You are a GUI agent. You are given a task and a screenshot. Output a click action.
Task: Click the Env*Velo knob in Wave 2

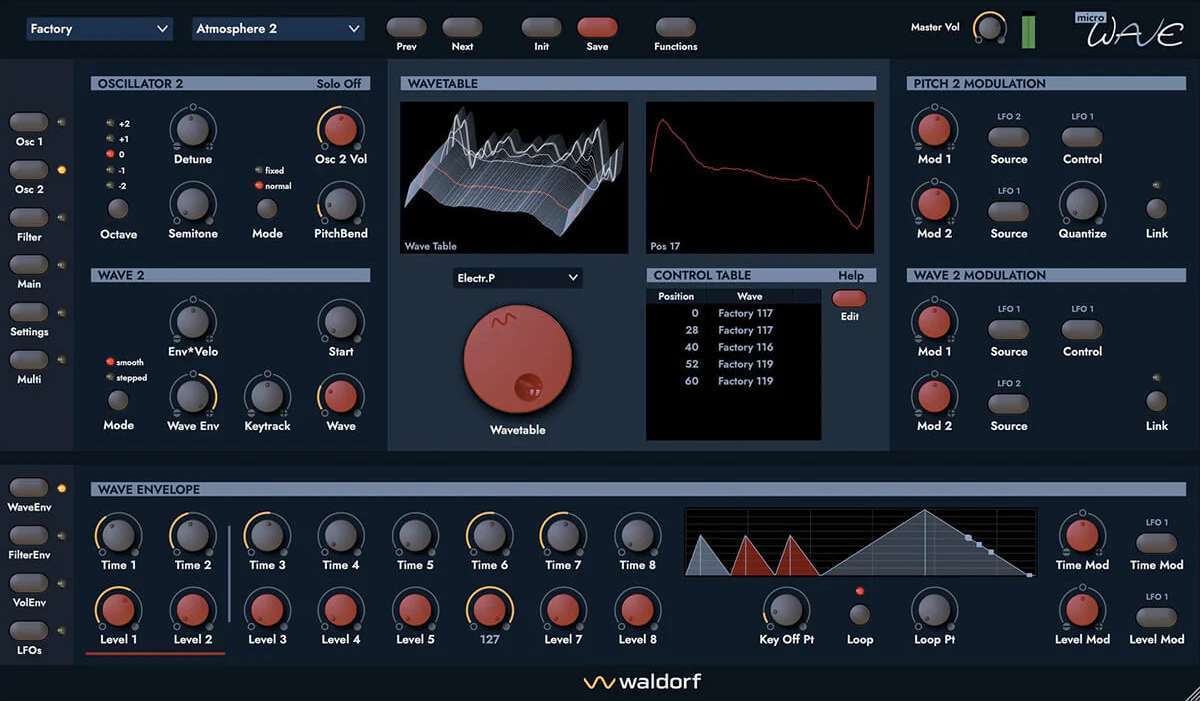[x=192, y=321]
